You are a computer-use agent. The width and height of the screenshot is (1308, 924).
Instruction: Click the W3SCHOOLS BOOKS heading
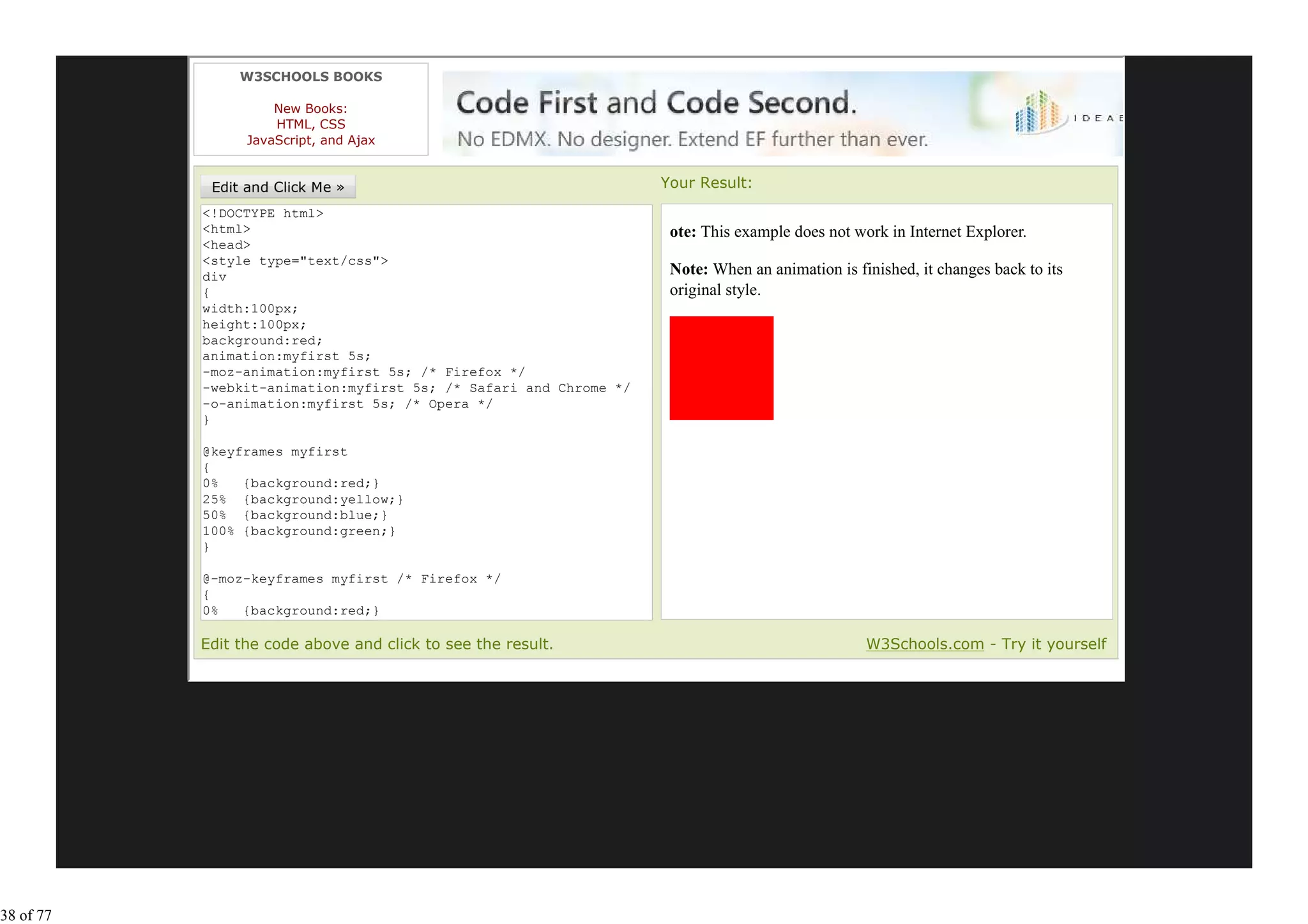coord(310,77)
